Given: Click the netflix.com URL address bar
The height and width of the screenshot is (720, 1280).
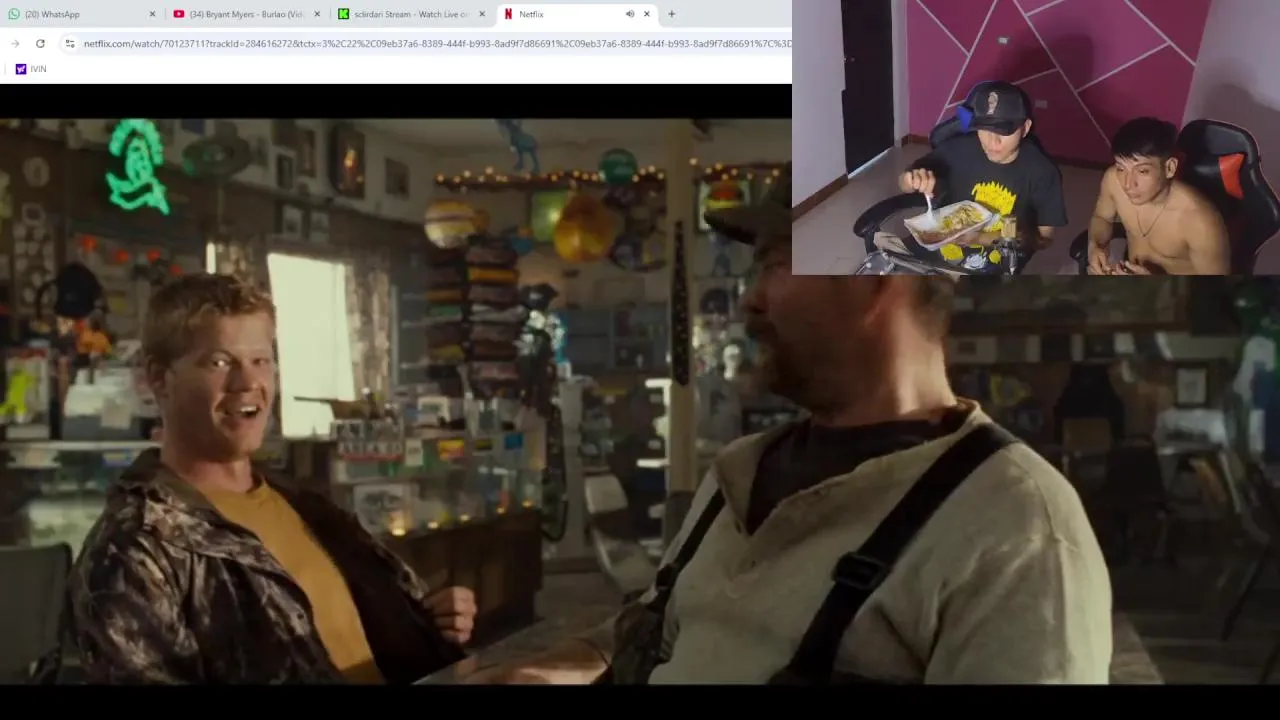Looking at the screenshot, I should coord(437,43).
